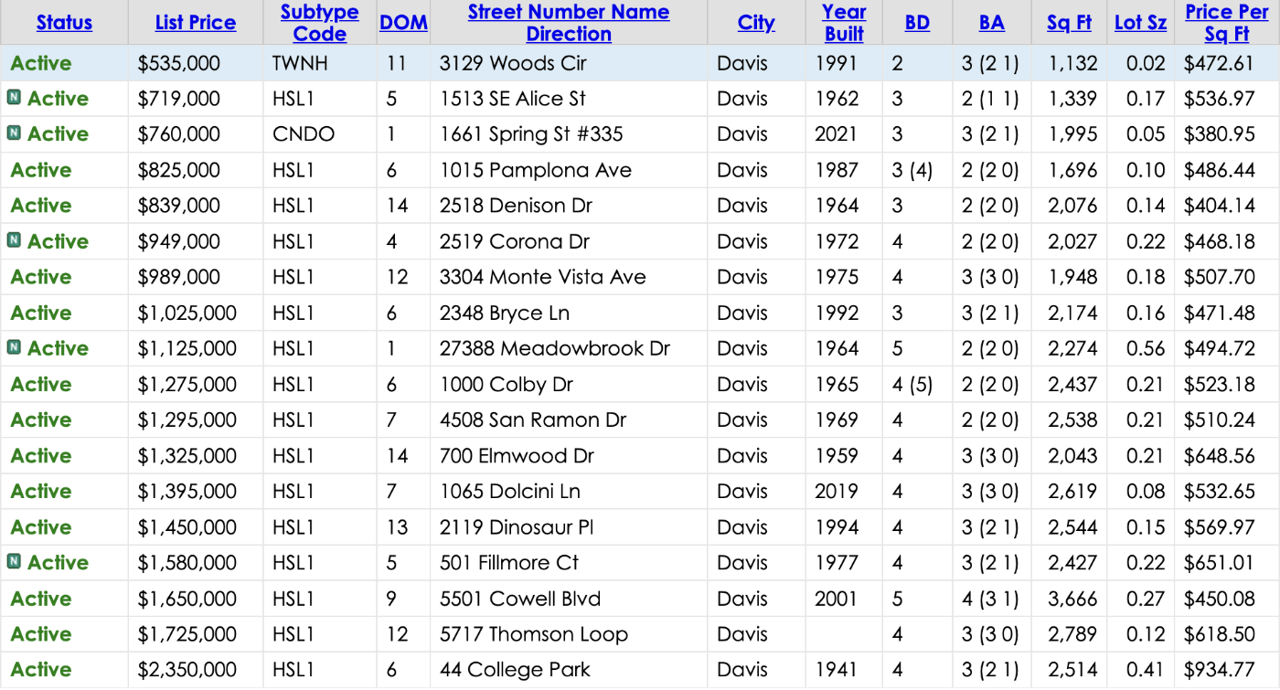Click the $380.95 price per sq ft
The height and width of the screenshot is (690, 1280).
click(1219, 134)
